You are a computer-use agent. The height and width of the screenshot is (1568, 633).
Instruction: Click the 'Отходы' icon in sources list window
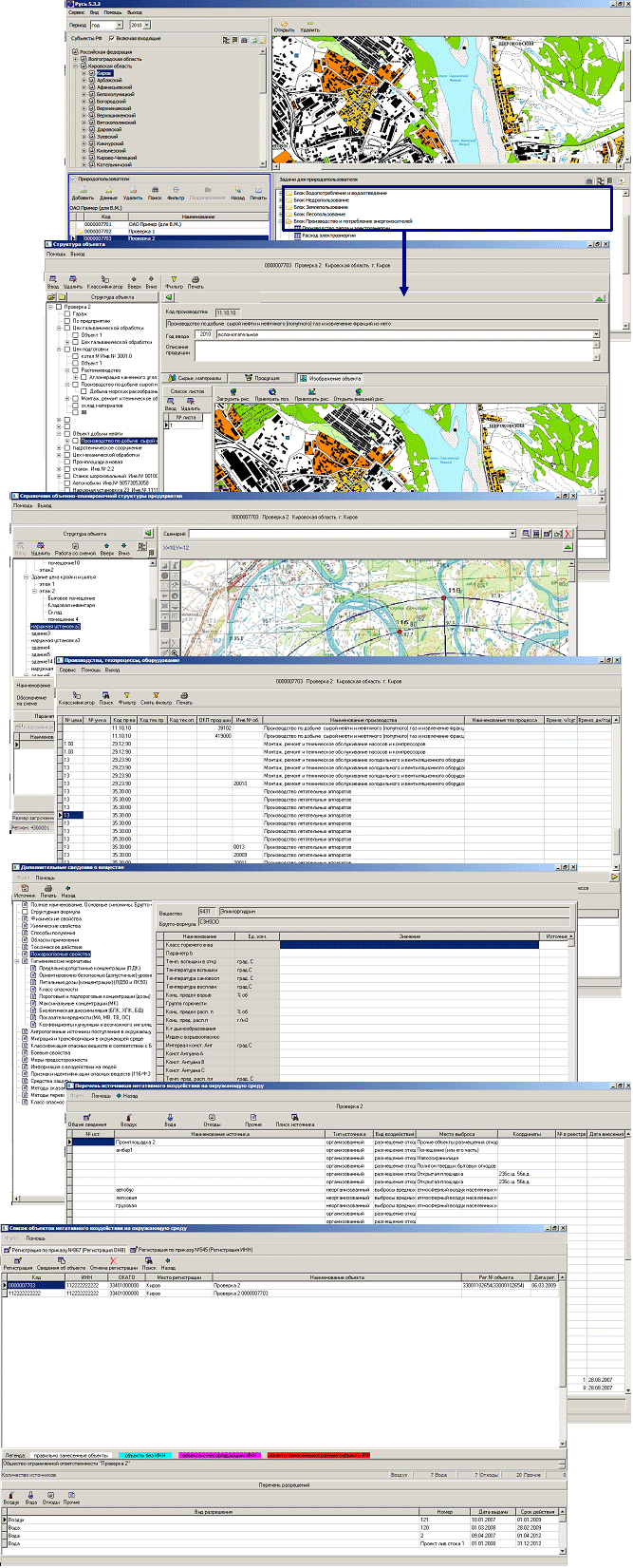pos(212,1119)
